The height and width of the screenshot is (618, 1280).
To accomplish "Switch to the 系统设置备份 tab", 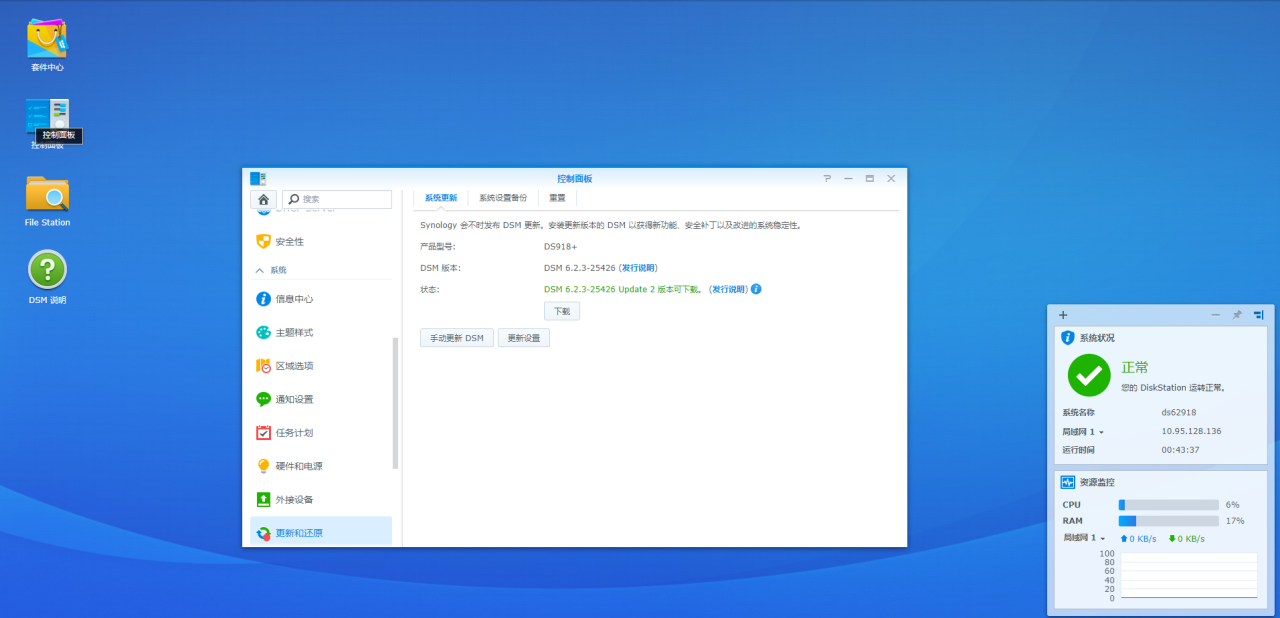I will [502, 198].
